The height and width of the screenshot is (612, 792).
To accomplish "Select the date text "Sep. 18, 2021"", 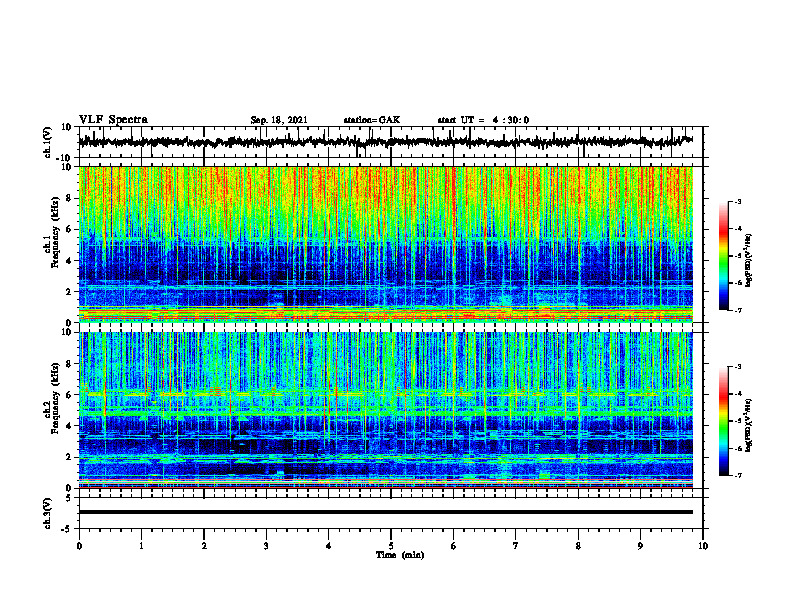I will click(x=279, y=120).
